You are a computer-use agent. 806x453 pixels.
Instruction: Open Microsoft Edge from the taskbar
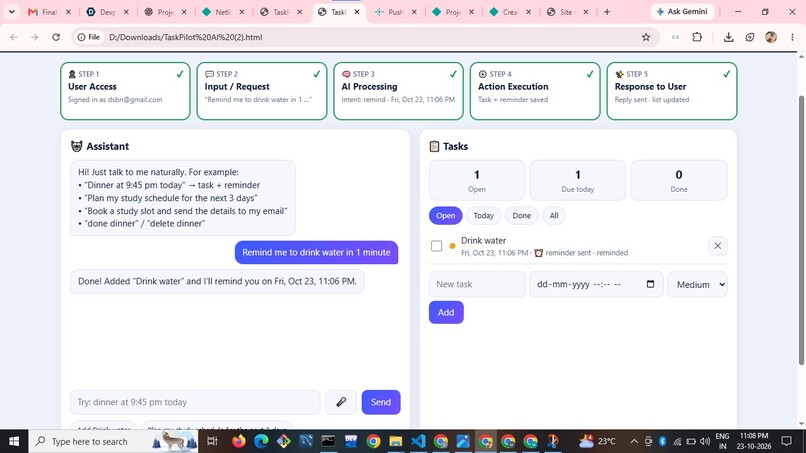[261, 441]
